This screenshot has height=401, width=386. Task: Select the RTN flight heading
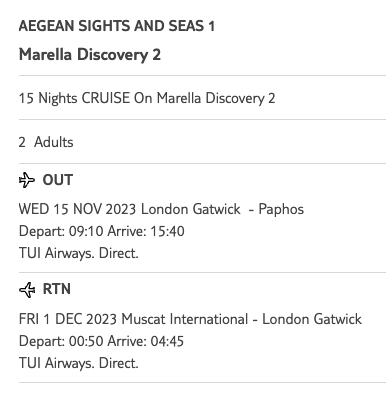[57, 289]
